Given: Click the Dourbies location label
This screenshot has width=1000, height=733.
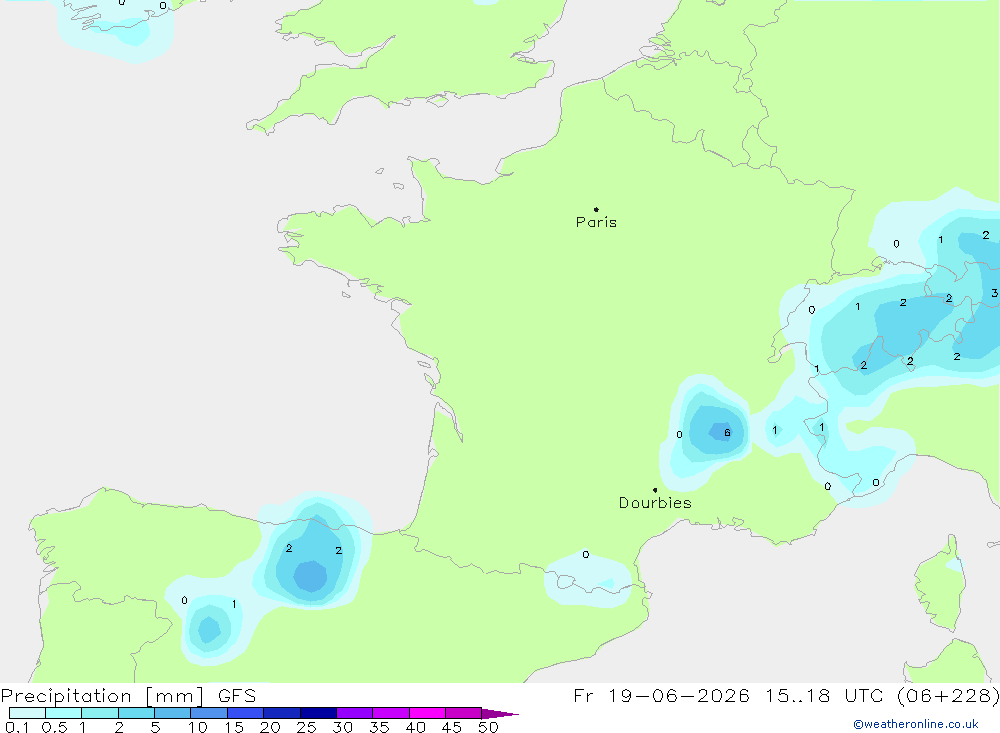Looking at the screenshot, I should point(655,503).
